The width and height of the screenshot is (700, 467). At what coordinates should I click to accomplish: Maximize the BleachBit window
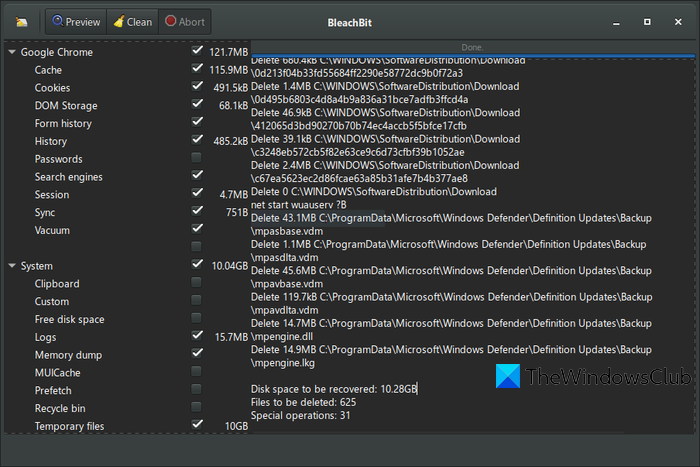tap(648, 21)
